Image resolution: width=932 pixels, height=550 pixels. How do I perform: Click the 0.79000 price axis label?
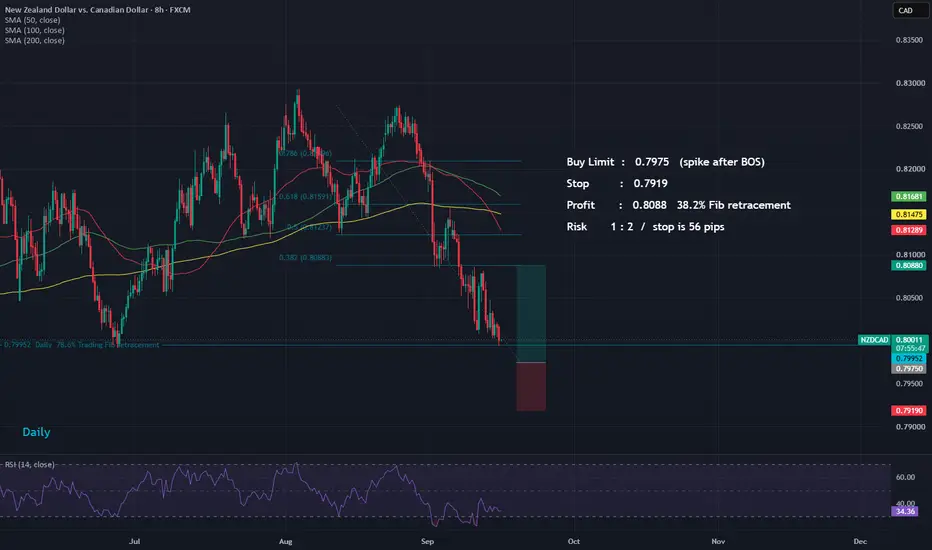[910, 427]
